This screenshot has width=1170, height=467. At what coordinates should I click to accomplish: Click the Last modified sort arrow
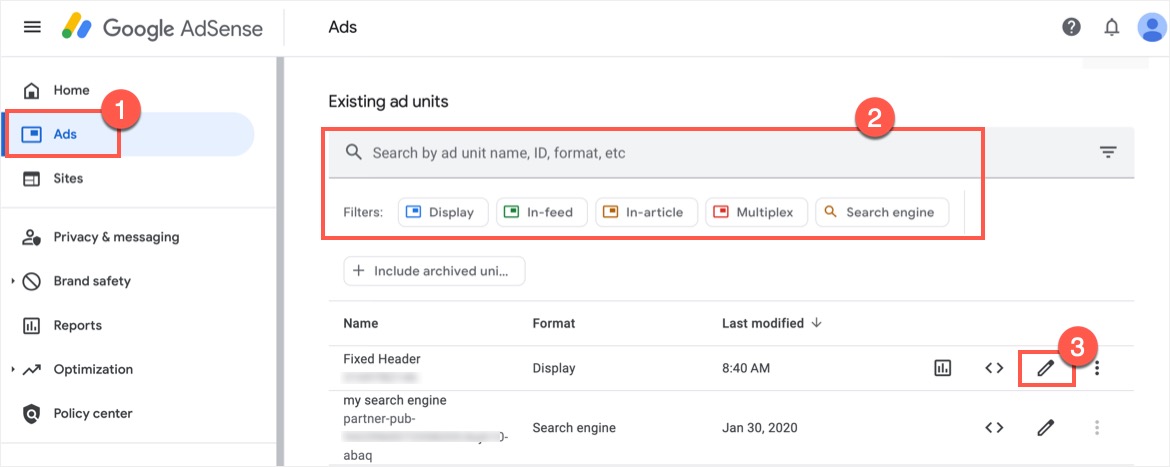click(x=816, y=323)
